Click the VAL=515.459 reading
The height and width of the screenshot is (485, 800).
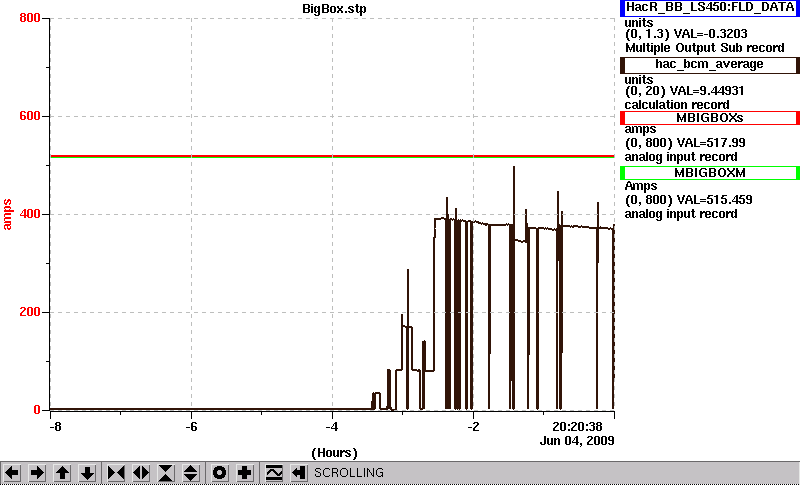click(x=713, y=200)
